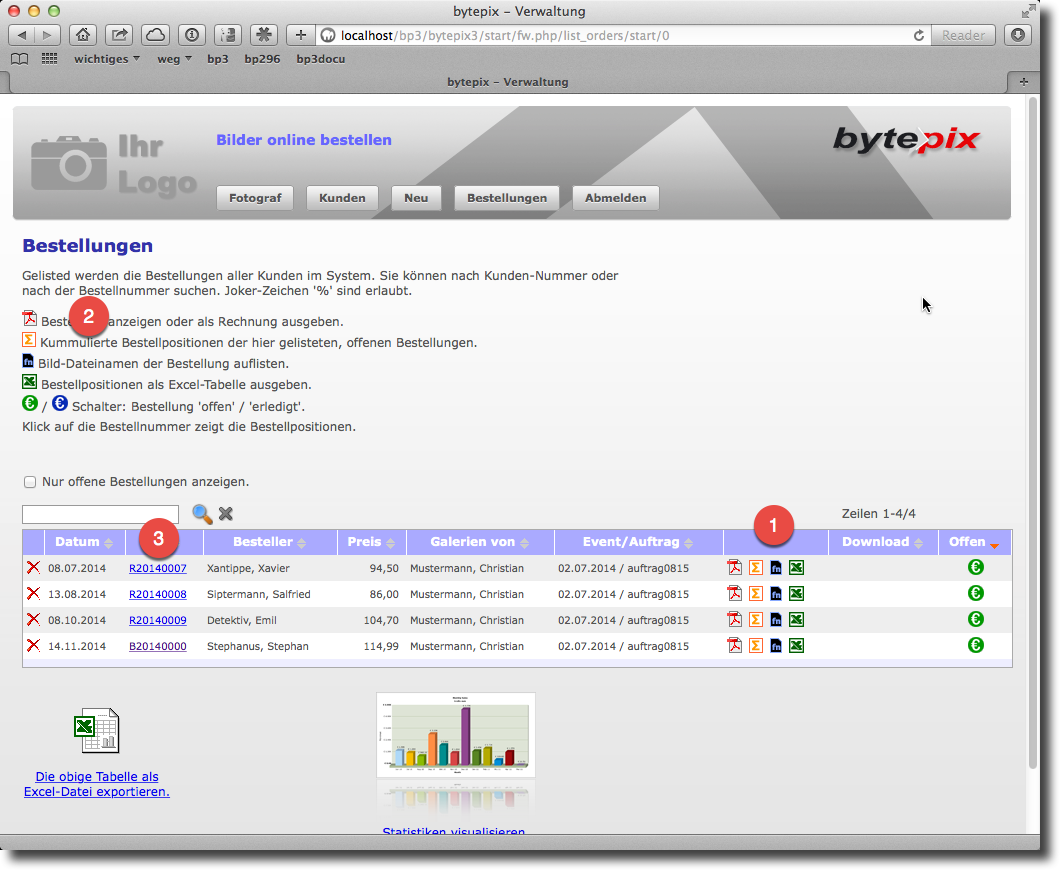Screen dimensions: 1060x870
Task: Reload the page via refresh icon
Action: pyautogui.click(x=919, y=35)
